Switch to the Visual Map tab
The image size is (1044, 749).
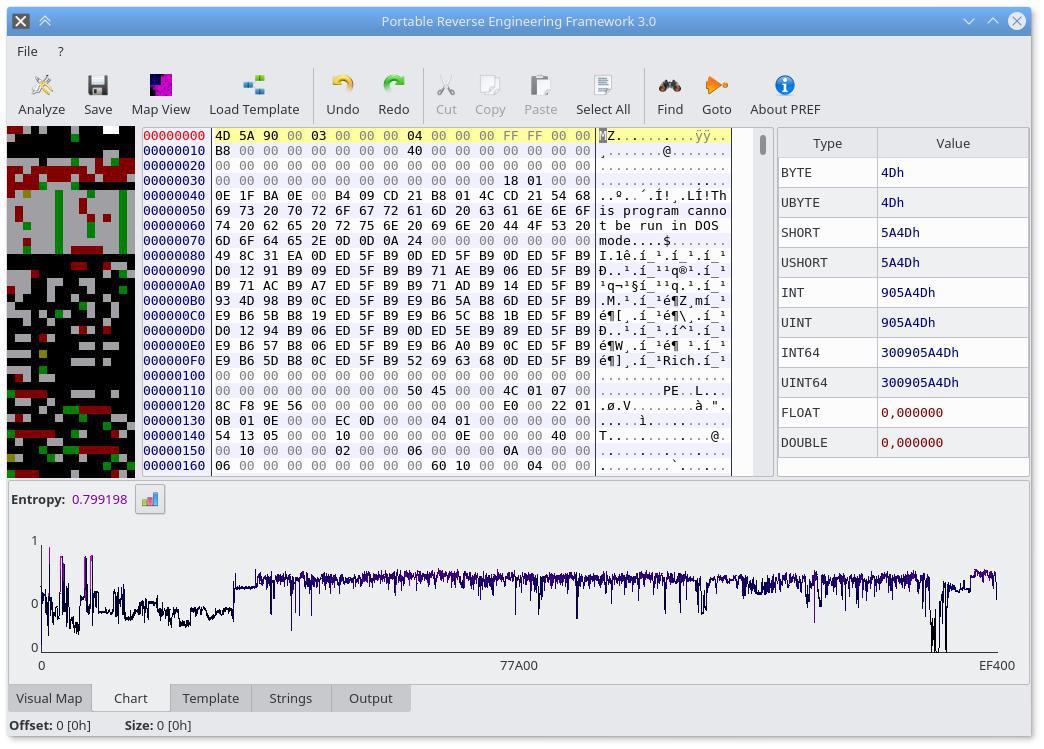pos(49,698)
